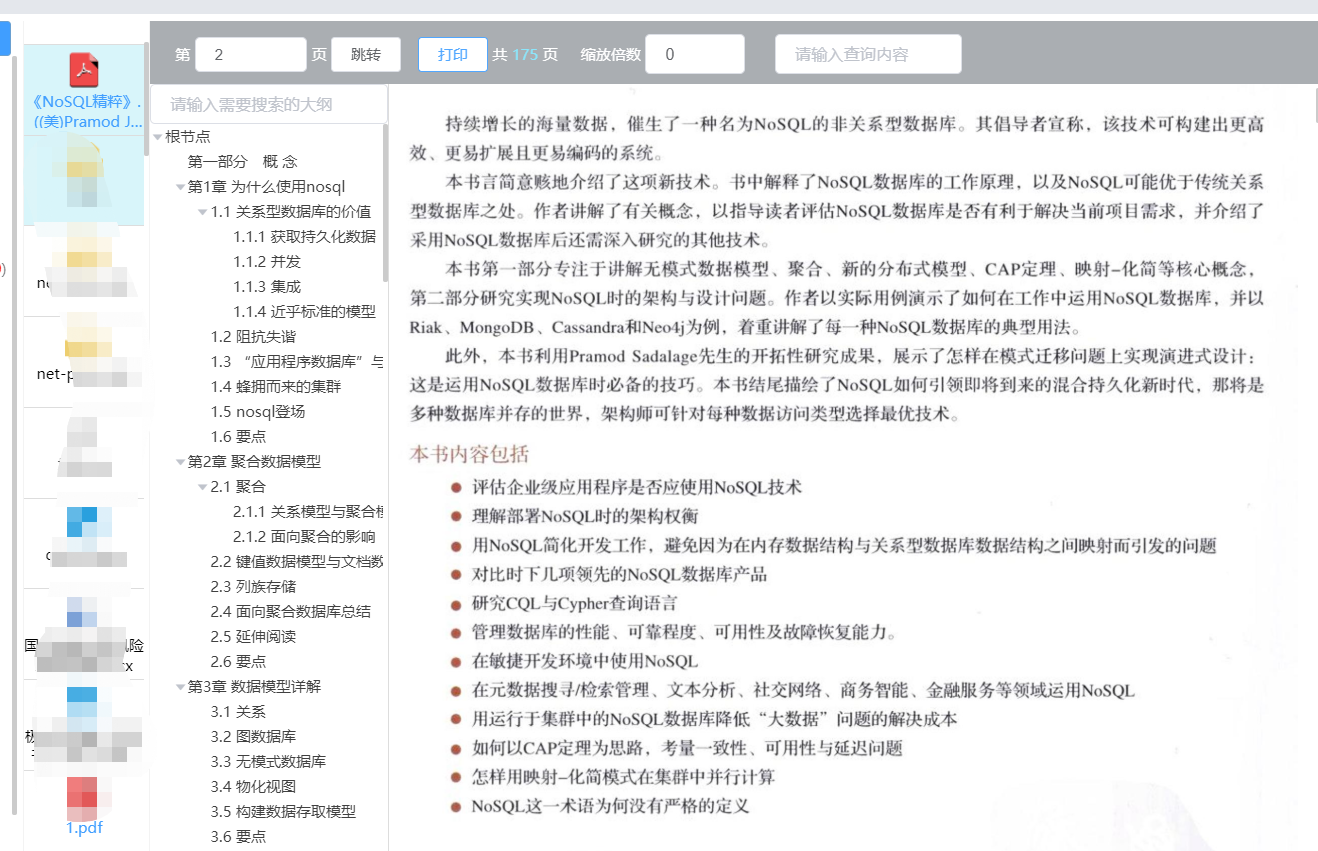The width and height of the screenshot is (1318, 851).
Task: Click bullet text 在敏捷开发环境中使用NoSQL
Action: [585, 661]
